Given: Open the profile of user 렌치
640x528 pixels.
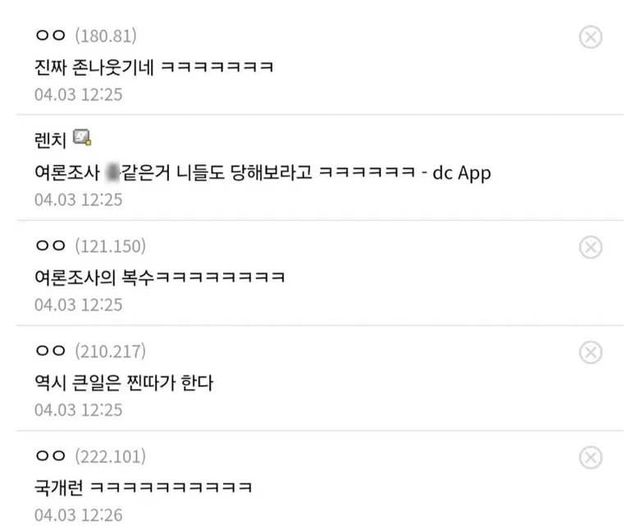Looking at the screenshot, I should click(x=50, y=140).
